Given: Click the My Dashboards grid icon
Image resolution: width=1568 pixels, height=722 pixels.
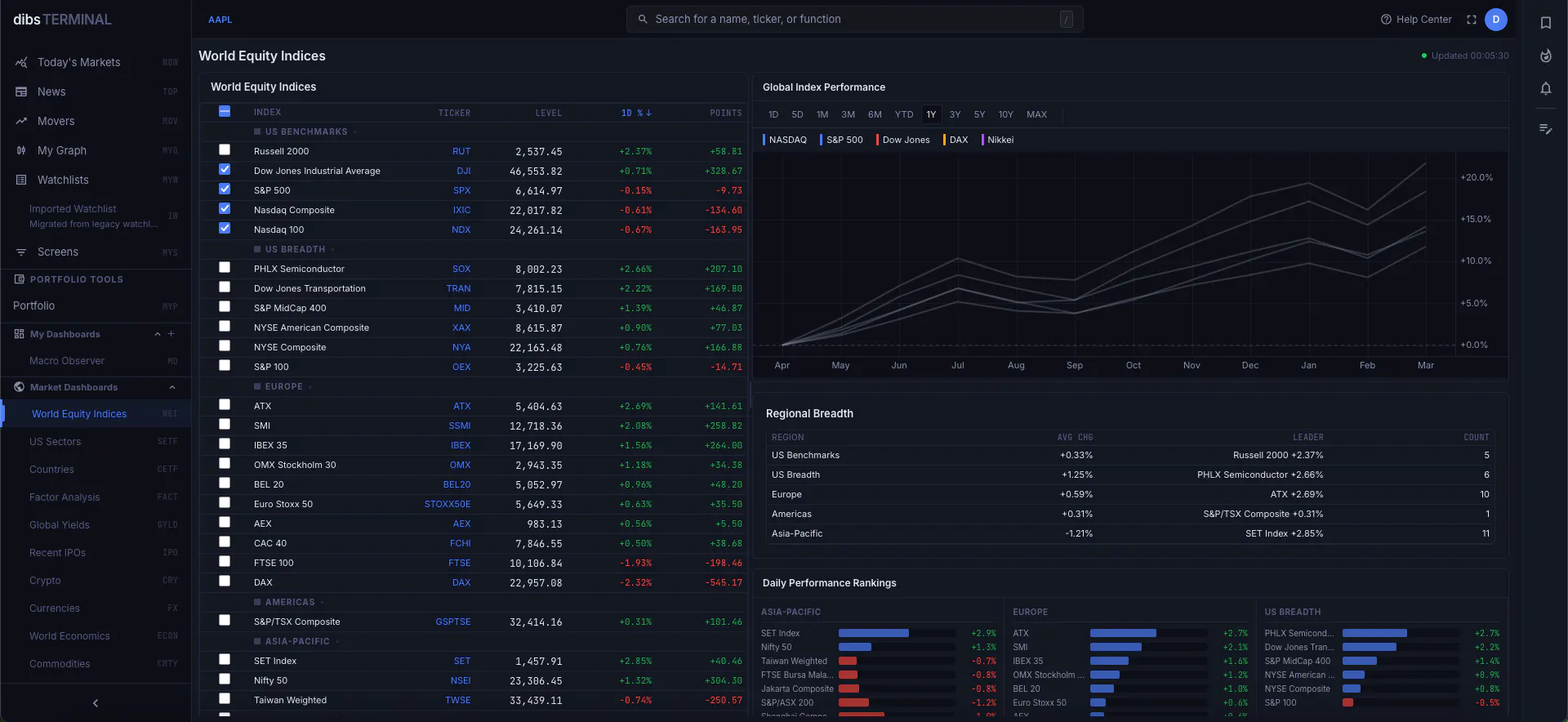Looking at the screenshot, I should (x=20, y=334).
